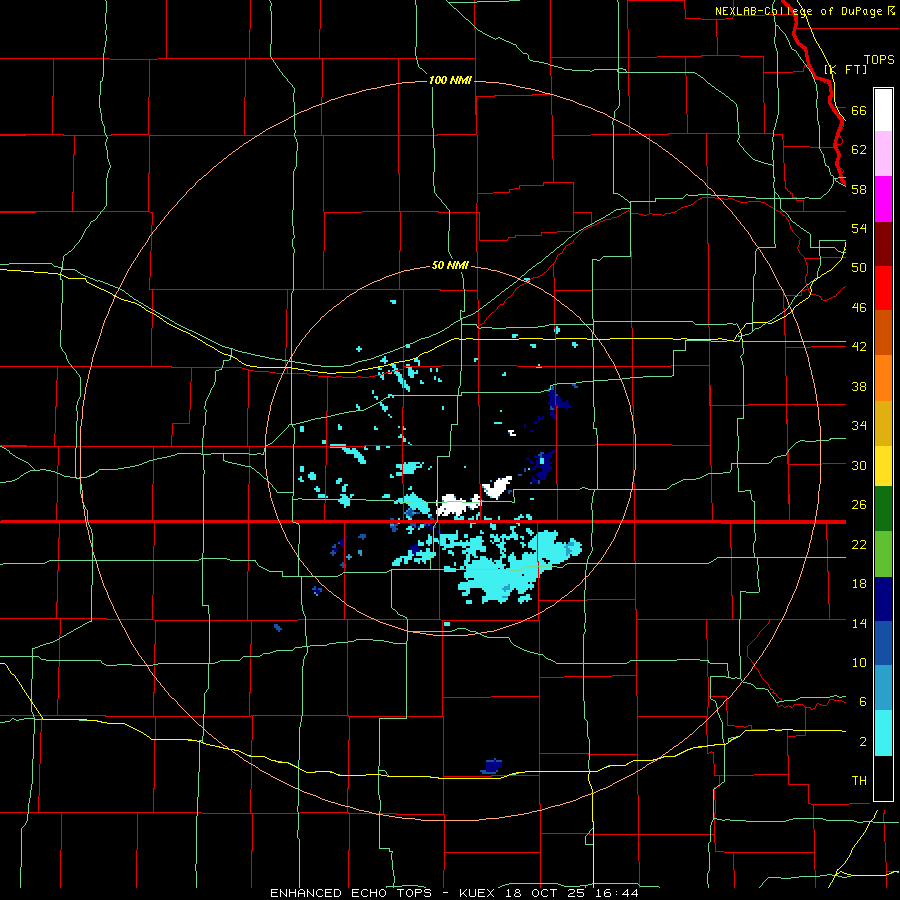
Task: Click the '26' legend value
Action: pos(859,505)
